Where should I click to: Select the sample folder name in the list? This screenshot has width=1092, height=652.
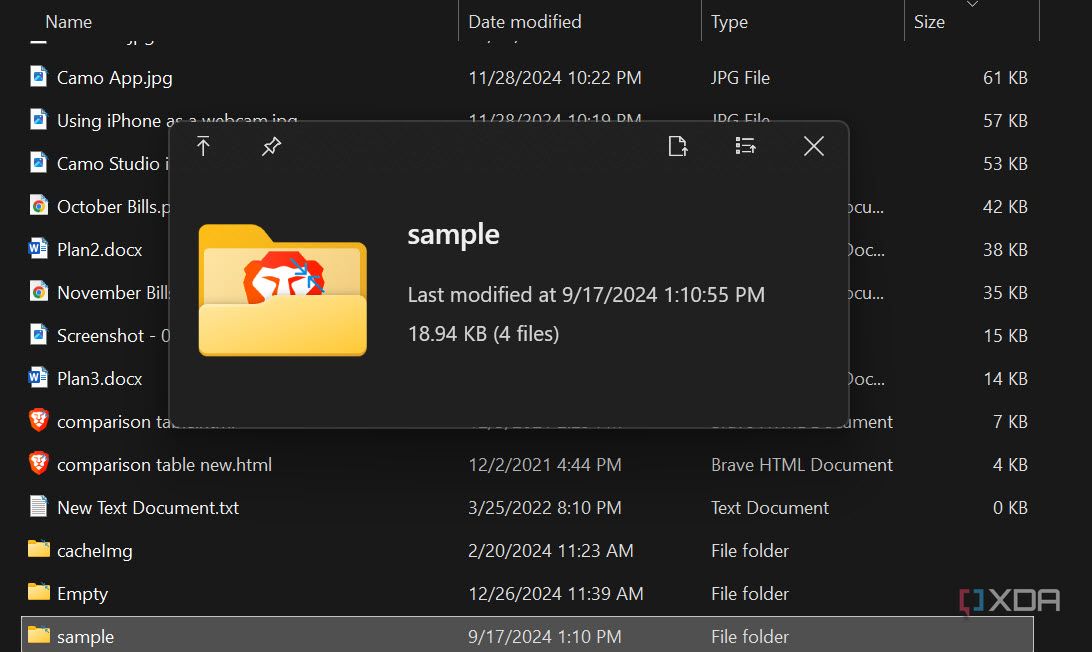pyautogui.click(x=85, y=637)
